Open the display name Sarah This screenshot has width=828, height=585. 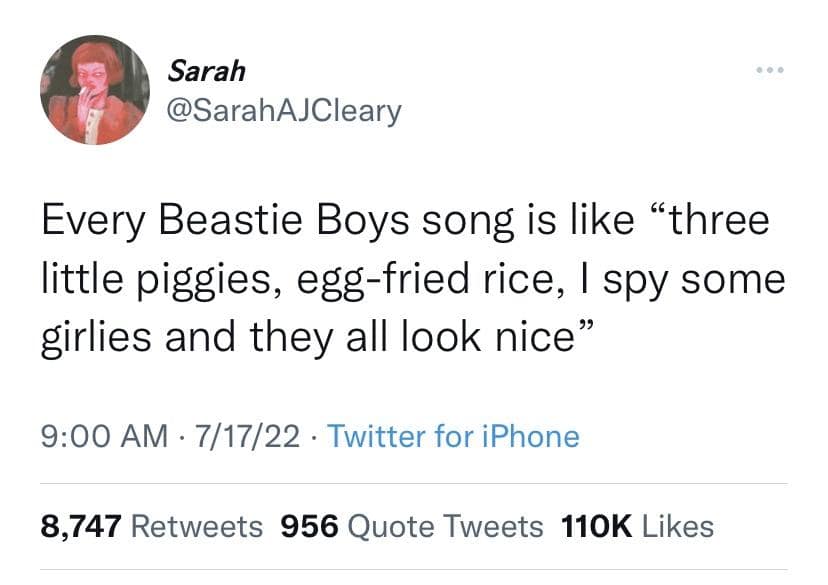pos(205,71)
